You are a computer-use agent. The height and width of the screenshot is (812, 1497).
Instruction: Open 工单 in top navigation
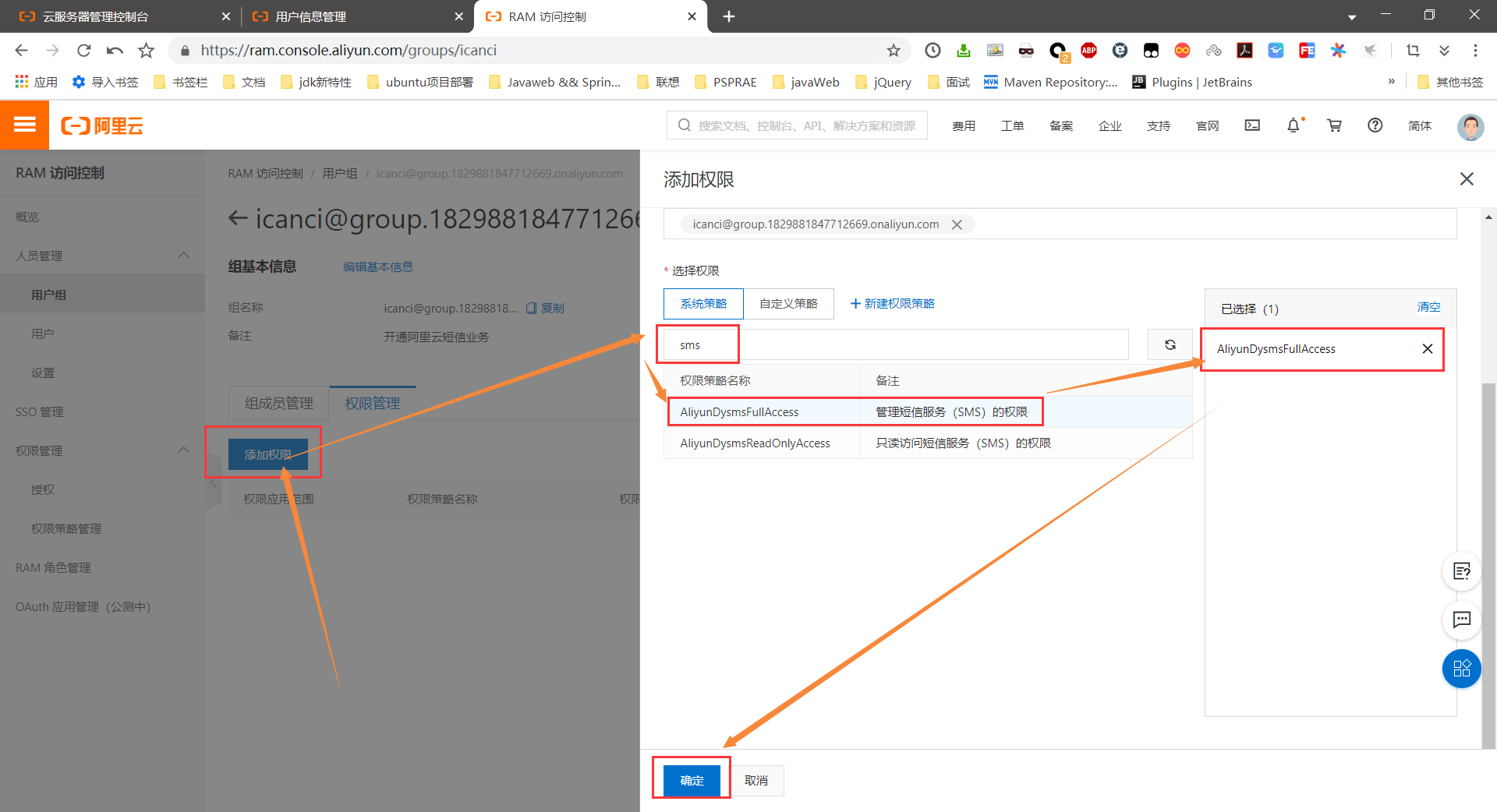pos(1013,125)
